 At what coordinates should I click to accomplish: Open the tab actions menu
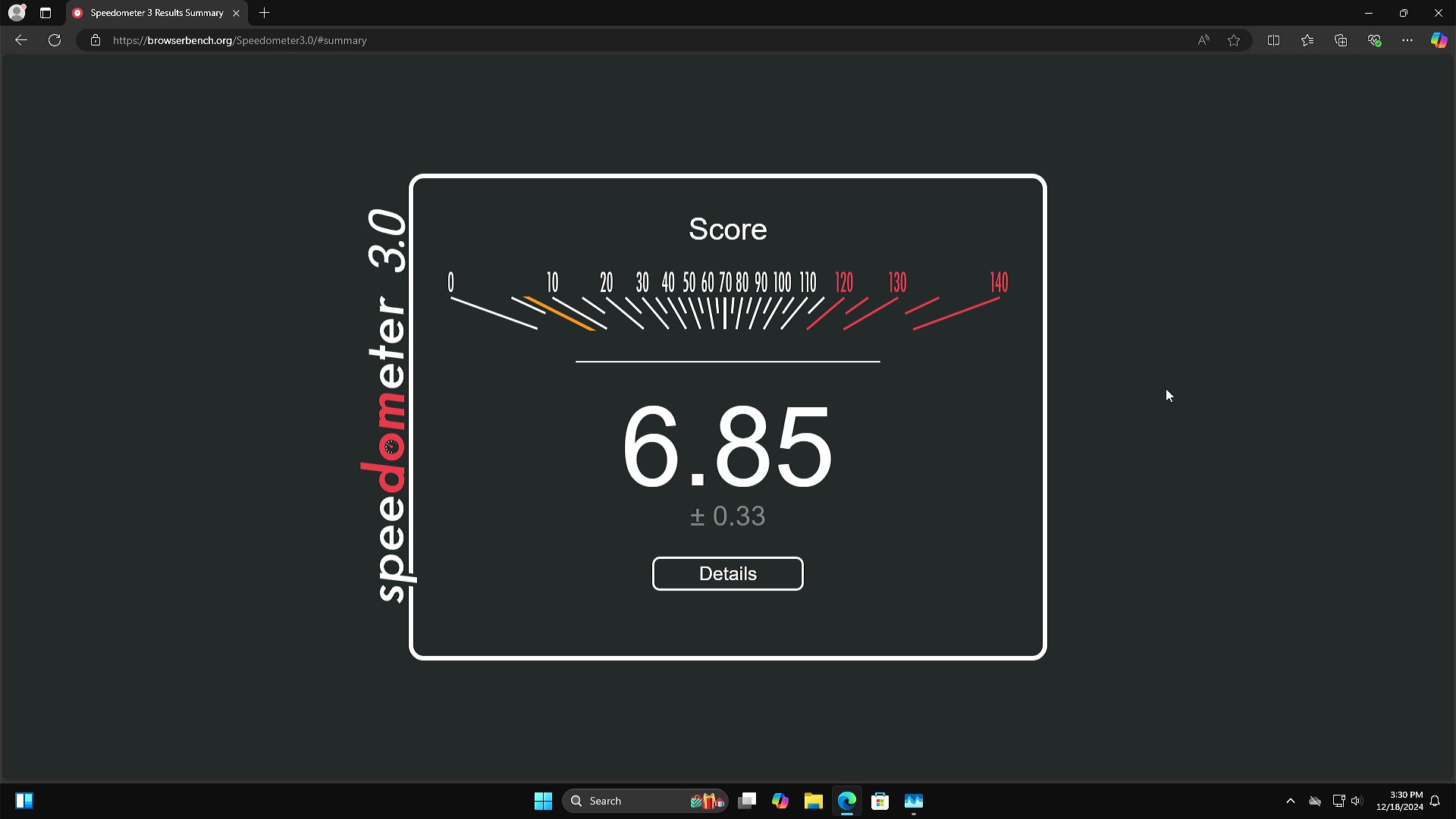(x=45, y=13)
